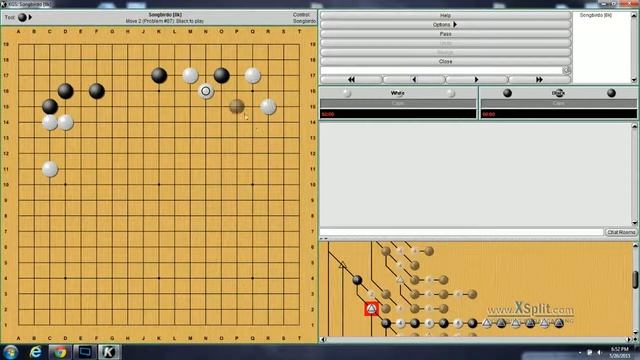The height and width of the screenshot is (360, 640).
Task: Step forward one move
Action: [476, 80]
